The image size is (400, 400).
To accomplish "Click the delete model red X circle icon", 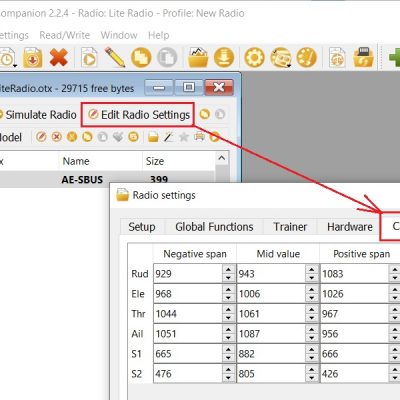I will coord(57,137).
